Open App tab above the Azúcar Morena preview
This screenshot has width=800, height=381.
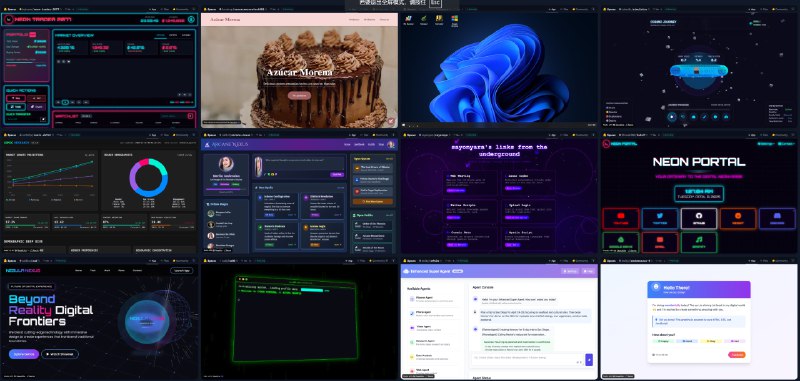click(354, 9)
